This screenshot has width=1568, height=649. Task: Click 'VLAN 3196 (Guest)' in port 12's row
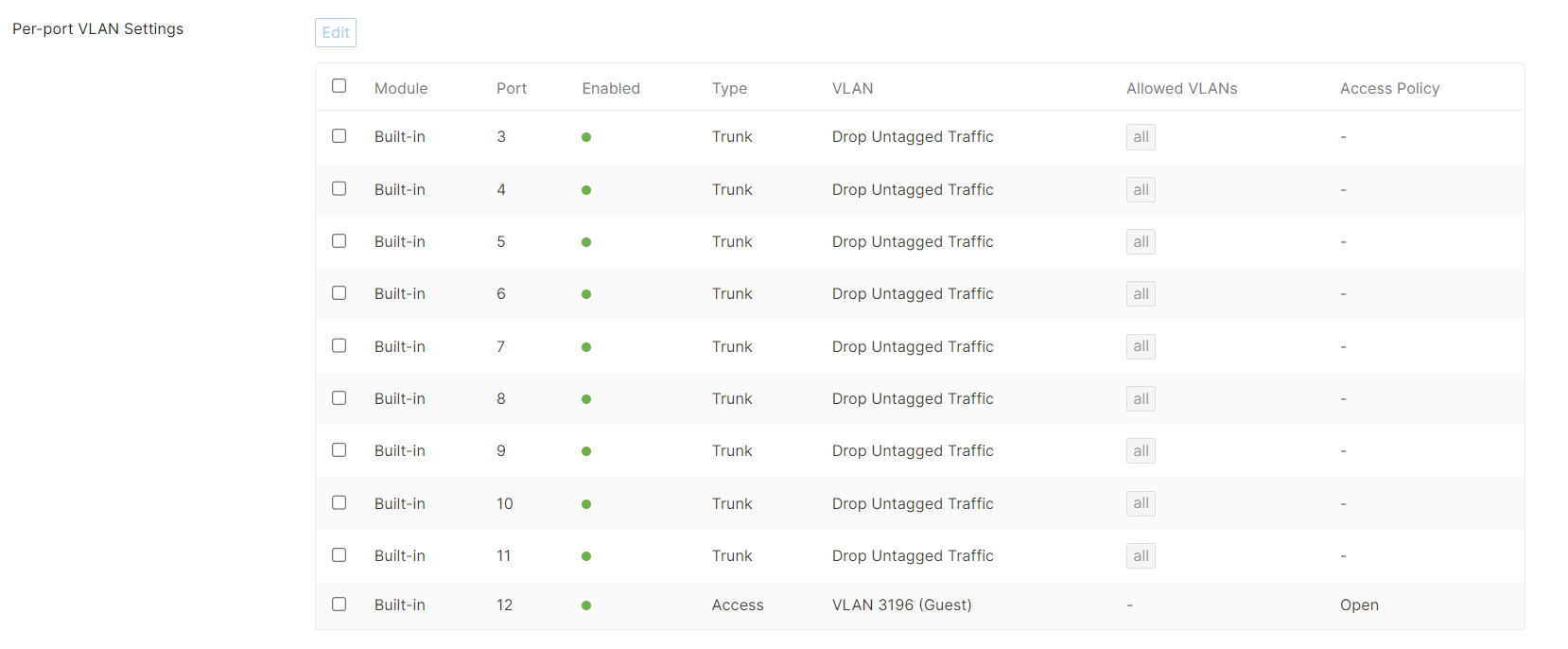click(901, 605)
